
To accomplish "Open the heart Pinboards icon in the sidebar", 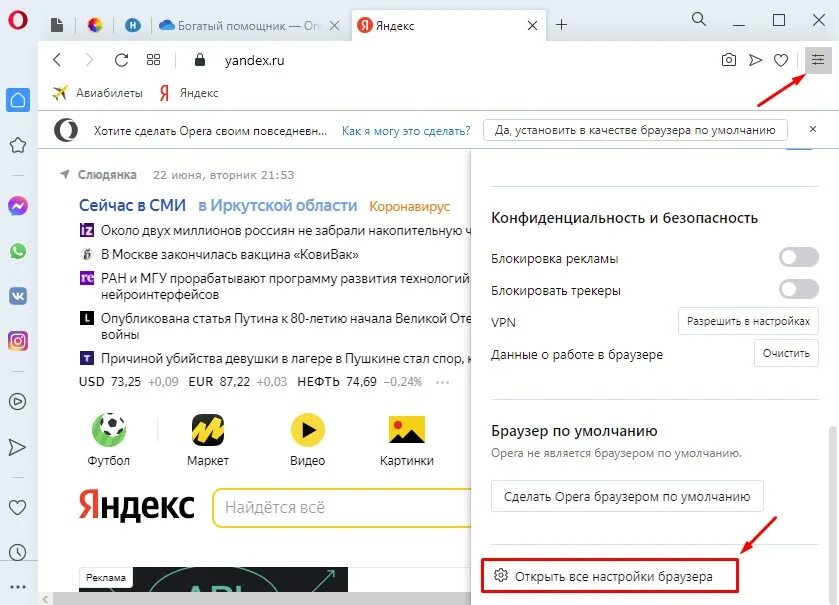I will [x=18, y=507].
